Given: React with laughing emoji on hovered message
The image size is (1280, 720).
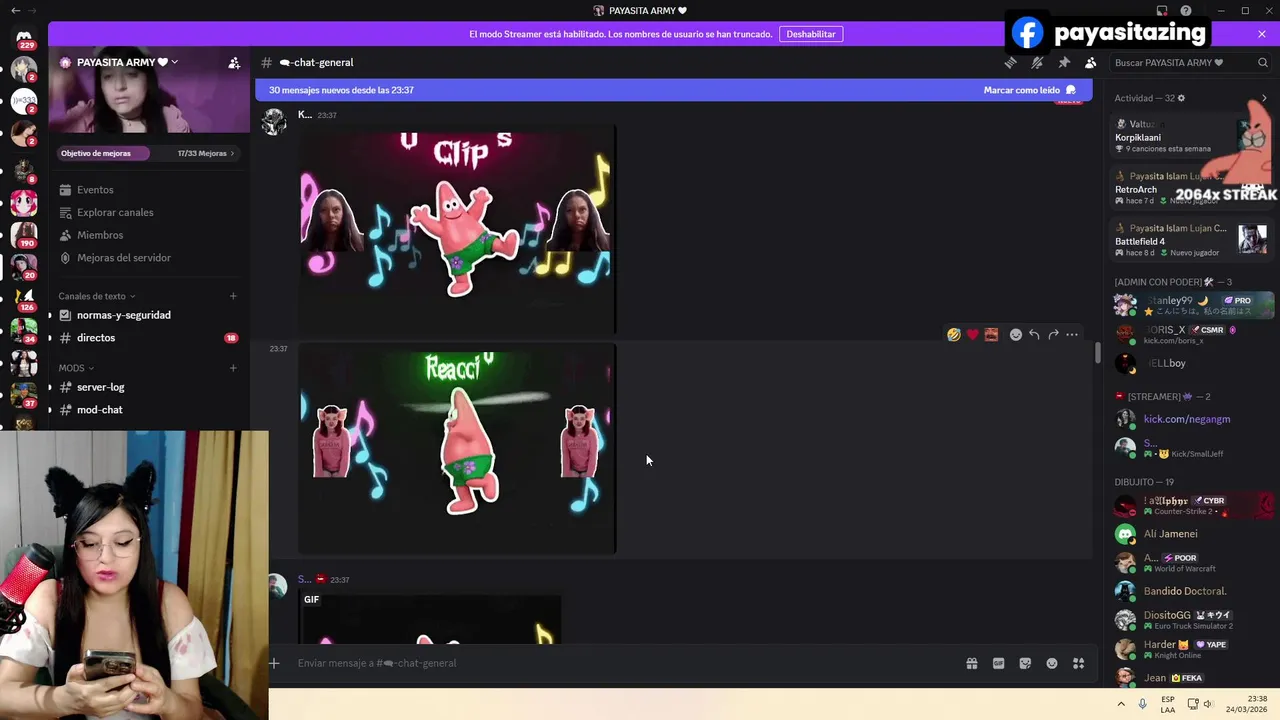Looking at the screenshot, I should pos(954,335).
